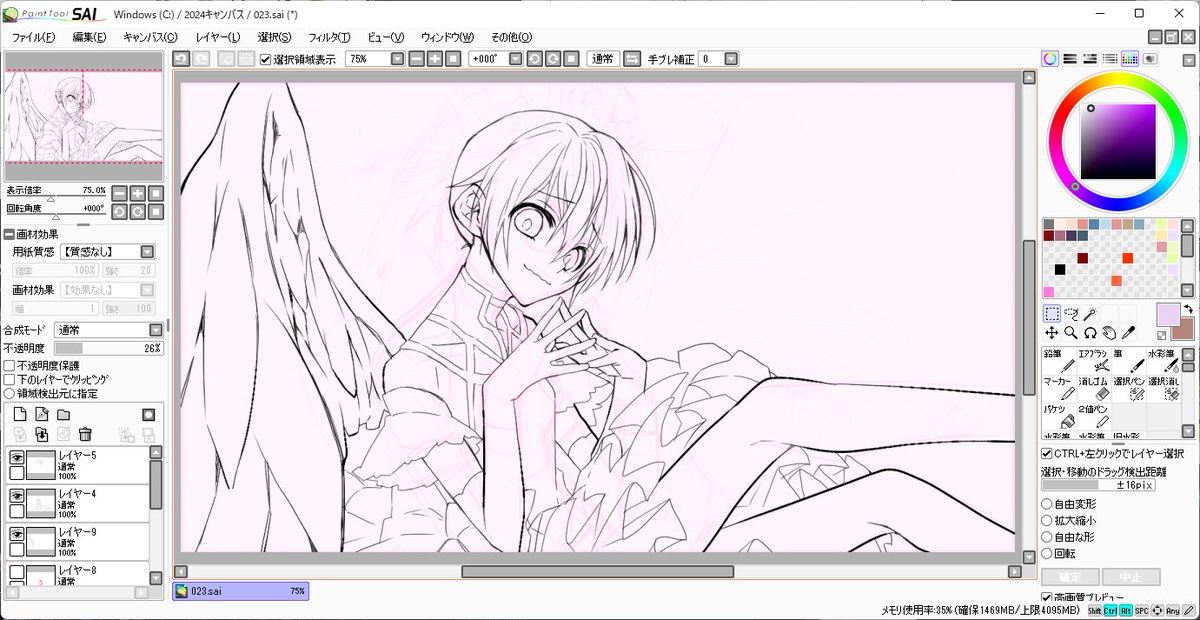Select the move layer tool
The height and width of the screenshot is (620, 1200).
[1052, 332]
